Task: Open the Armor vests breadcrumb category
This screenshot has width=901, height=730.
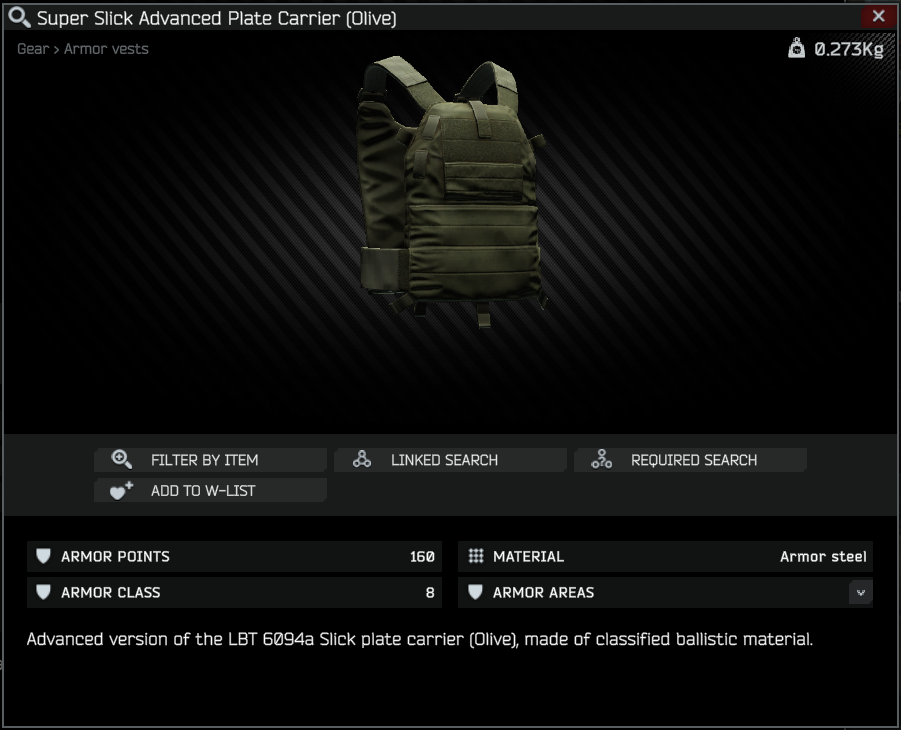Action: point(106,49)
